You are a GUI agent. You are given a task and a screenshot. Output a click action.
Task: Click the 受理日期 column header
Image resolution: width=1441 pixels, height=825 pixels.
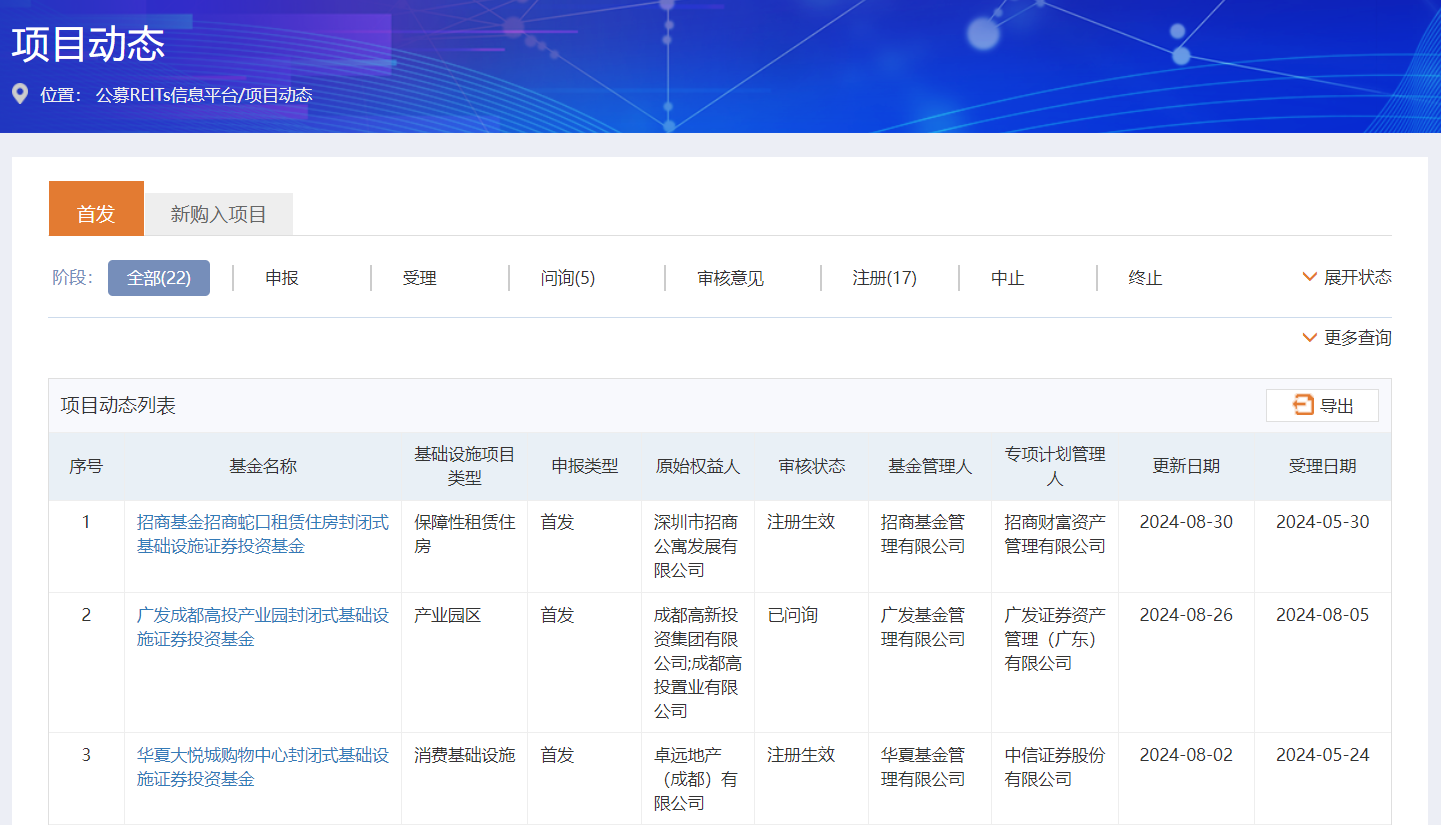1322,466
